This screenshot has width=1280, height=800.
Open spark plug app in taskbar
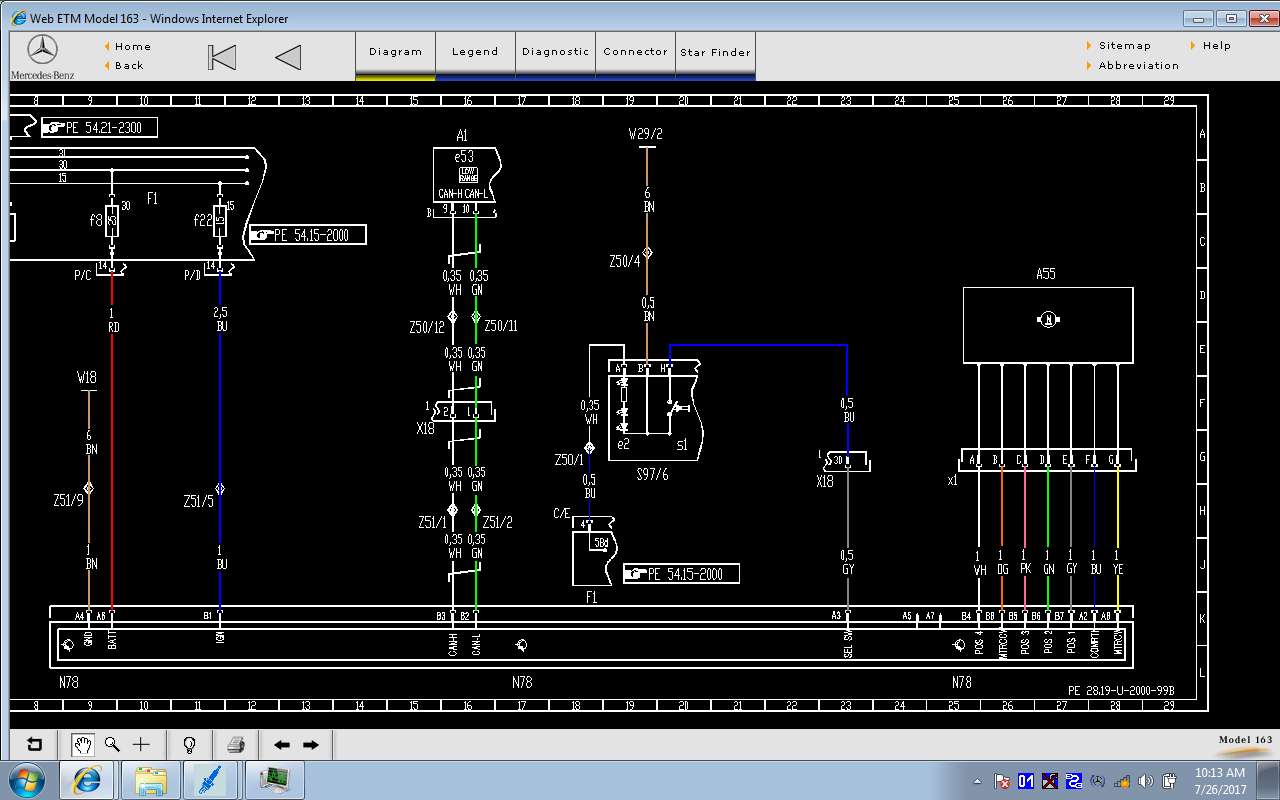pos(211,779)
